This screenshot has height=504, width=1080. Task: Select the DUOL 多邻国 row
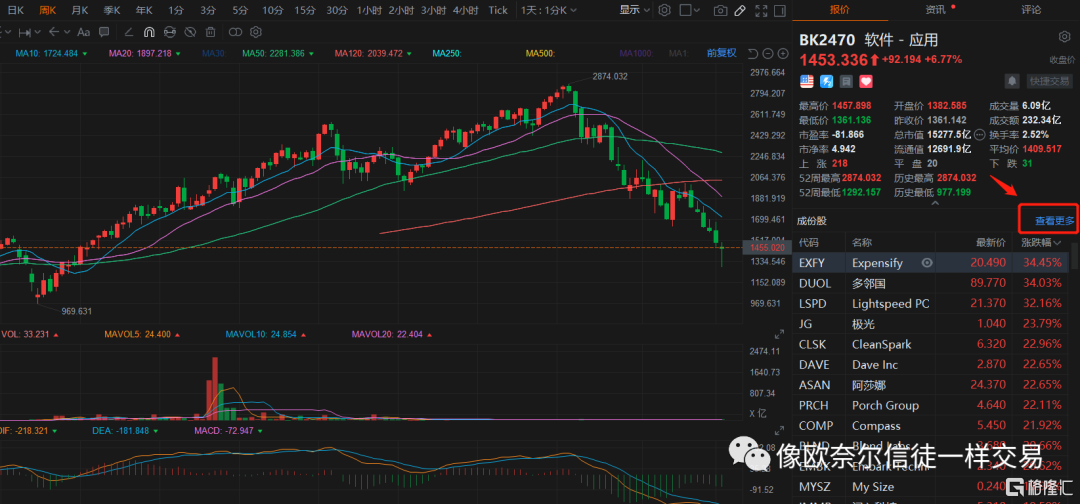[x=932, y=283]
